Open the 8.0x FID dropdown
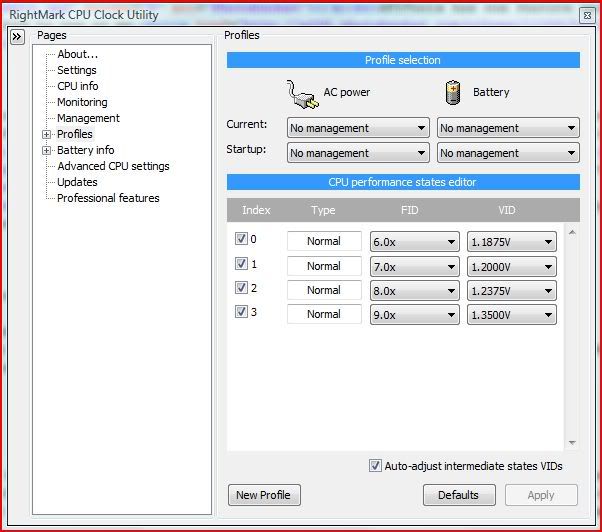The image size is (602, 532). click(415, 291)
